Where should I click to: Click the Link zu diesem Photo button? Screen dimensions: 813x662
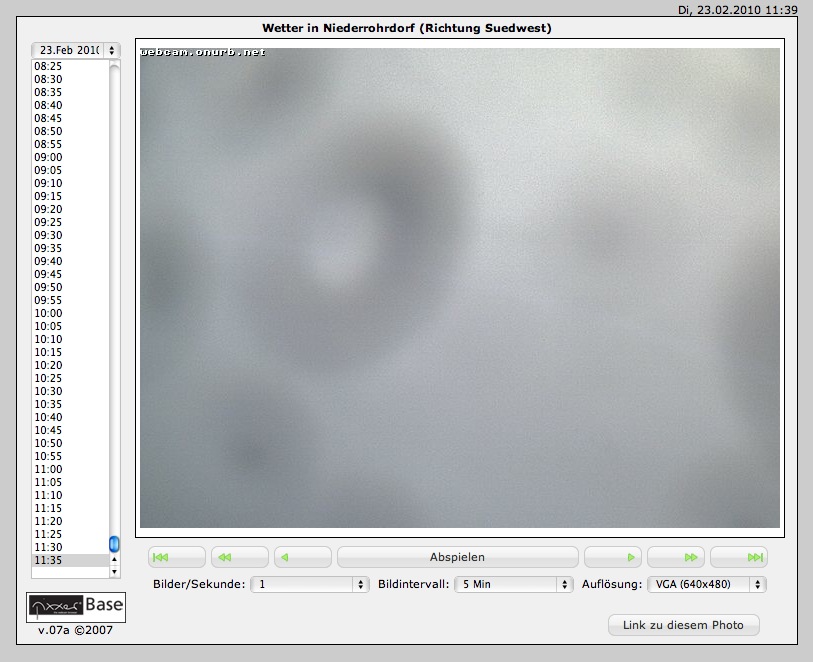point(683,625)
